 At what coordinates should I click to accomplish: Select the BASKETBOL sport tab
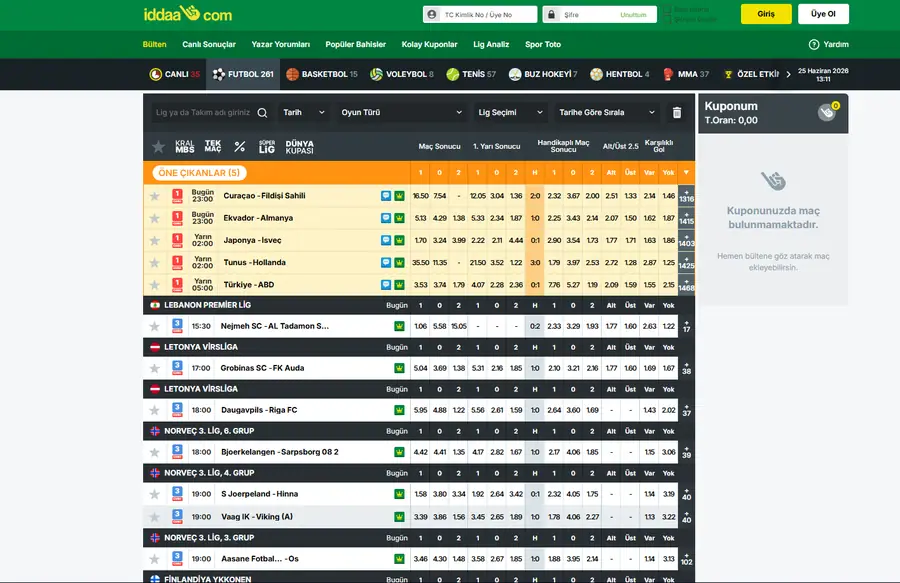321,74
